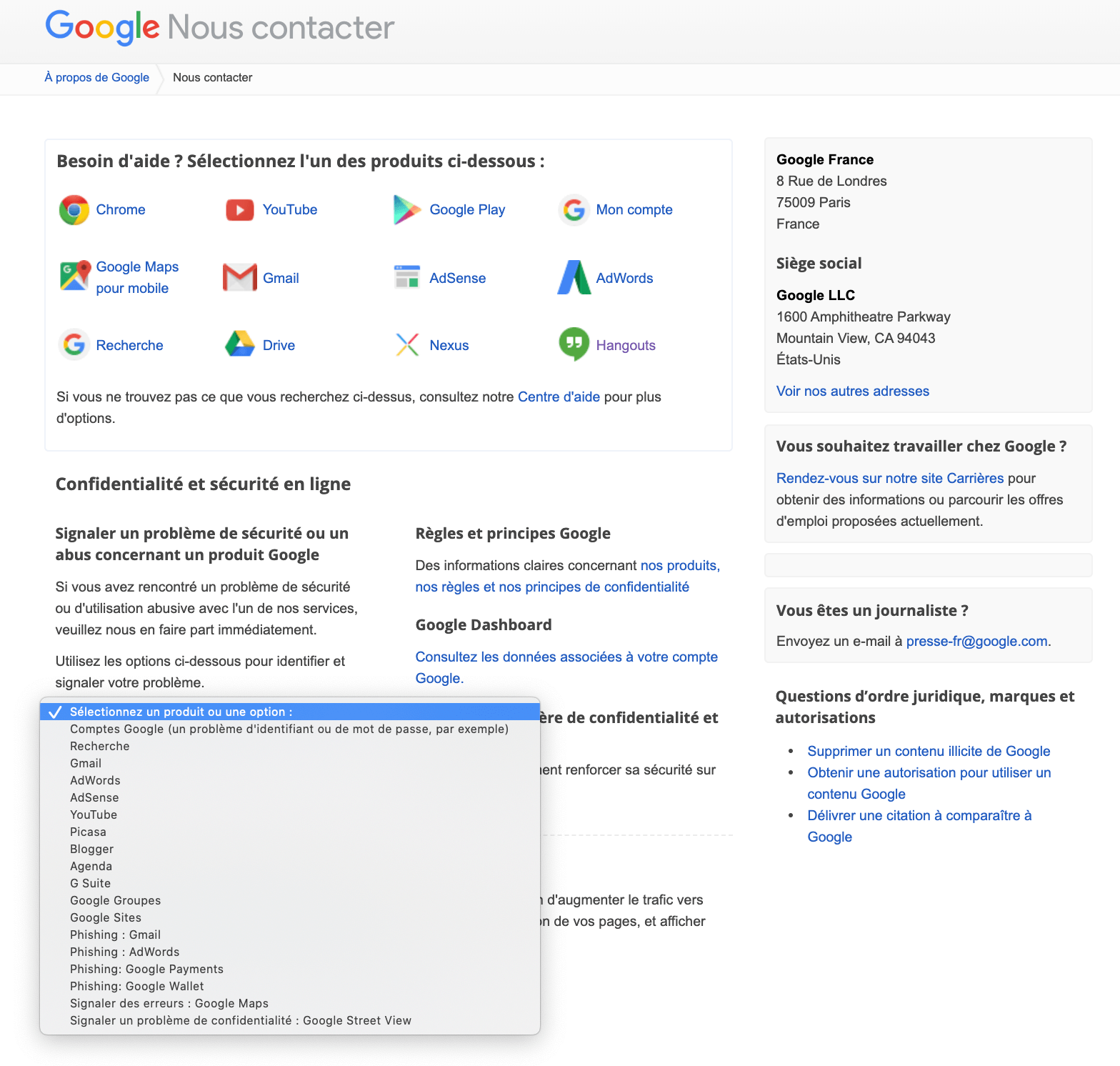Click the YouTube play icon
Viewport: 1120px width, 1066px height.
click(240, 210)
